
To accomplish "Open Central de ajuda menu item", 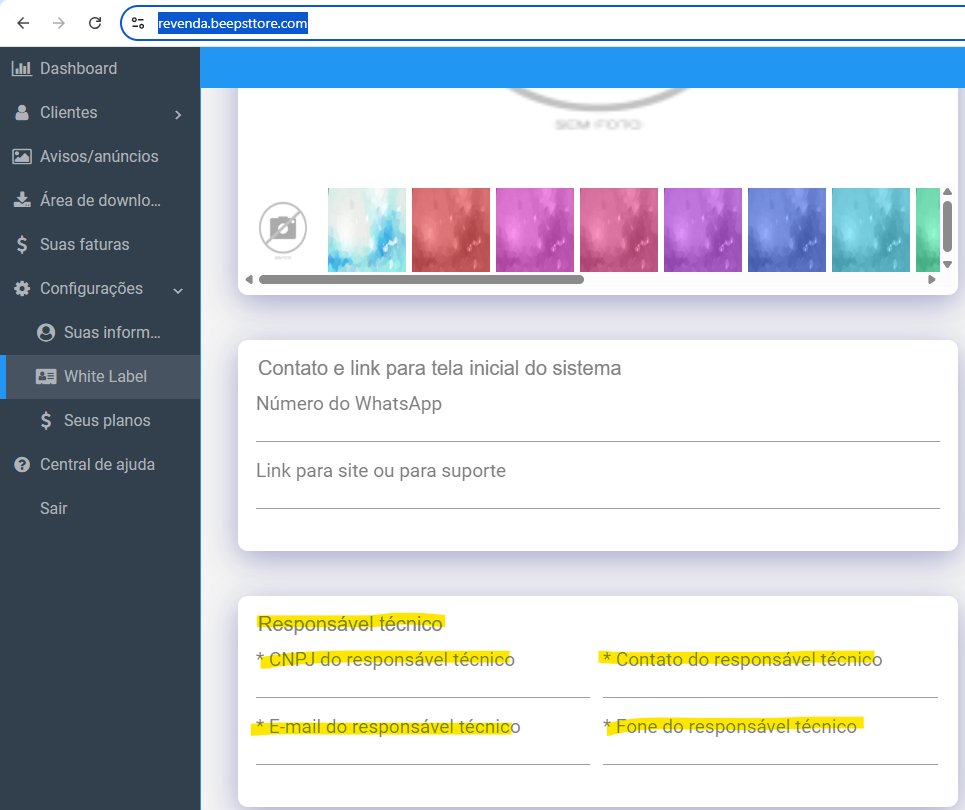I will tap(100, 465).
